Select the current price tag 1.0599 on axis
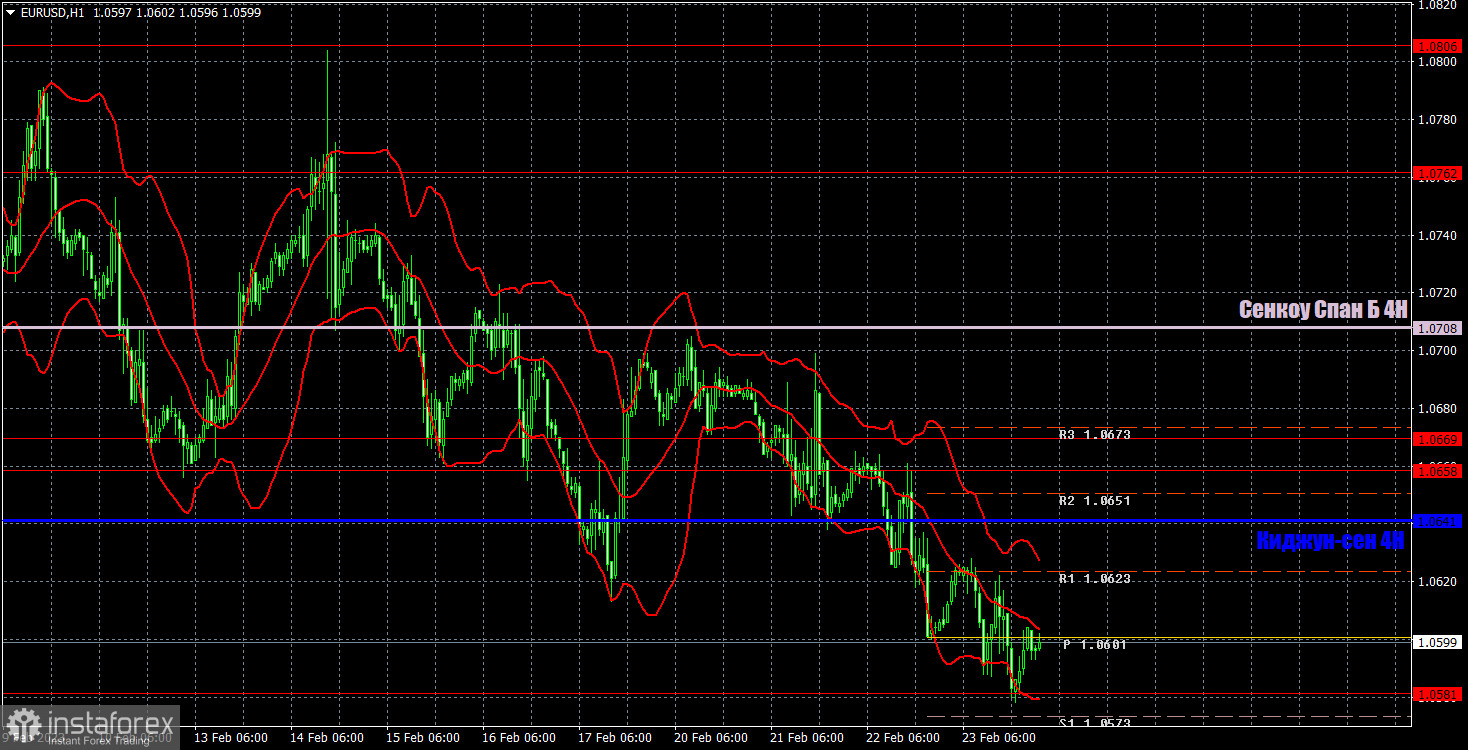The image size is (1468, 750). (x=1438, y=643)
